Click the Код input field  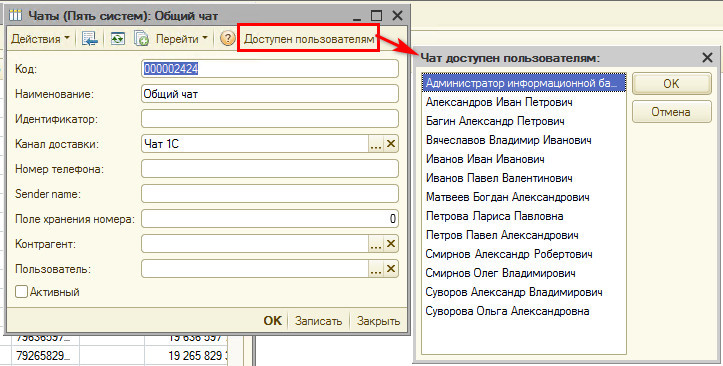270,69
